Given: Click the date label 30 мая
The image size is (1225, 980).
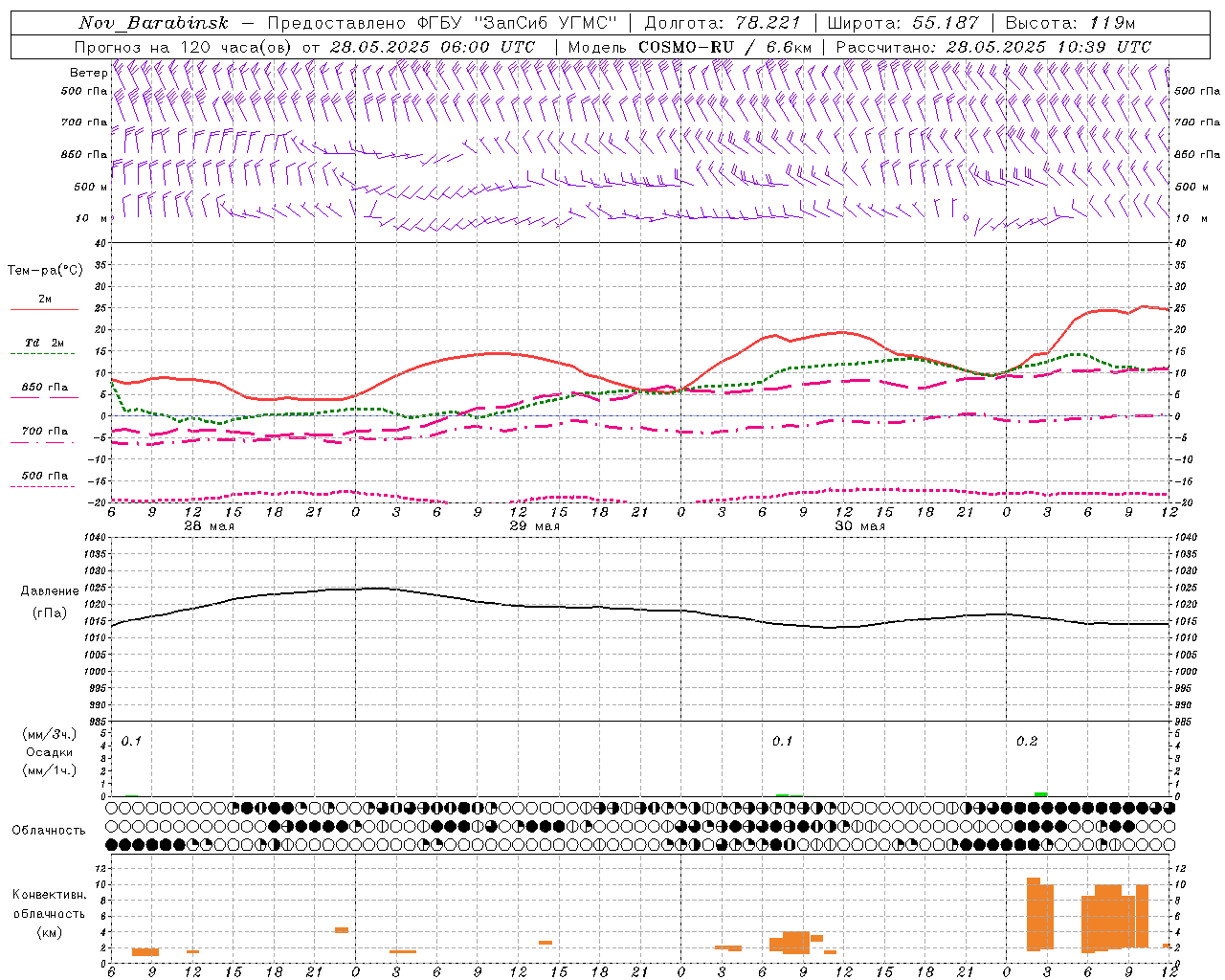Looking at the screenshot, I should click(859, 526).
